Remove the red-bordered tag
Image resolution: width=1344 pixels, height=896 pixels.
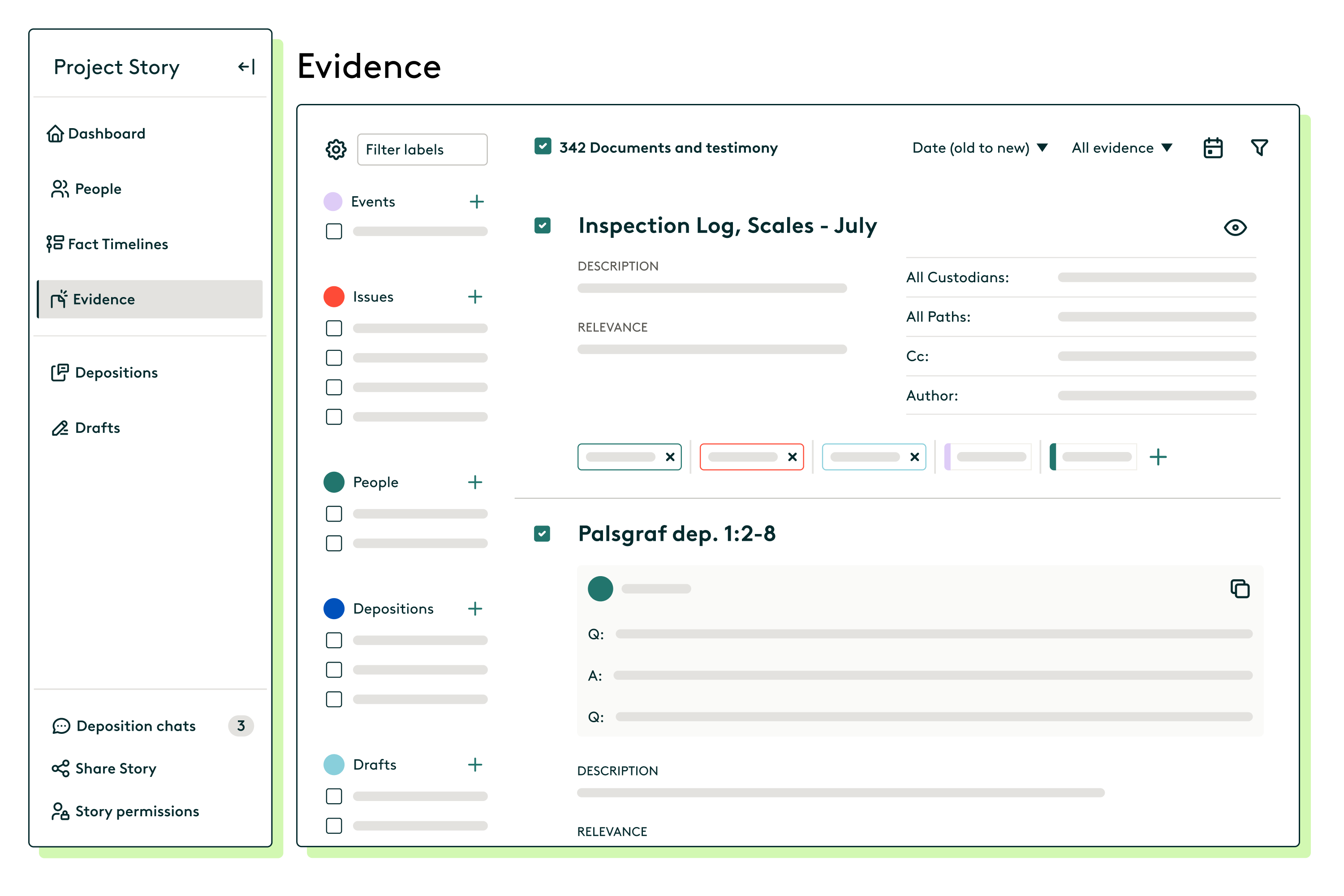(792, 457)
